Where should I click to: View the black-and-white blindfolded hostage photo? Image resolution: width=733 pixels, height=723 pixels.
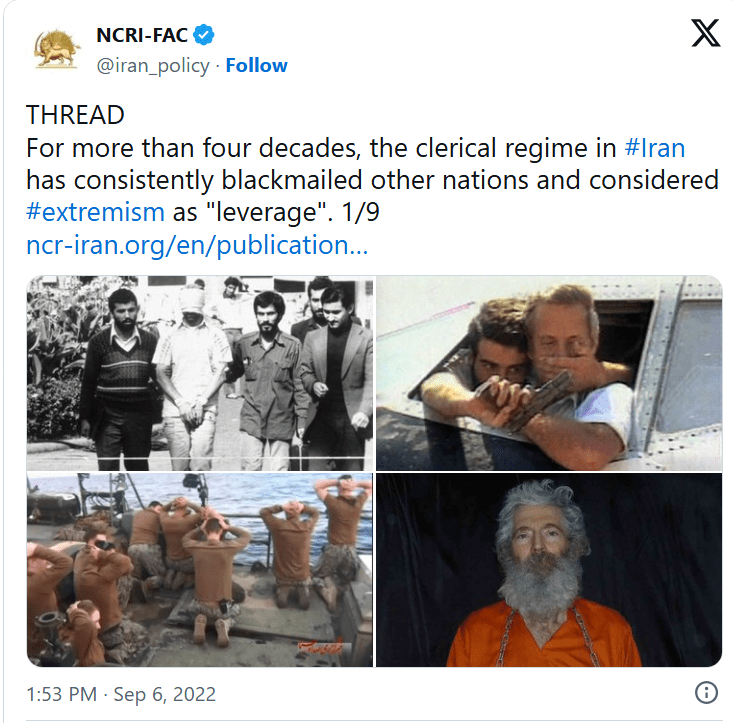point(200,373)
